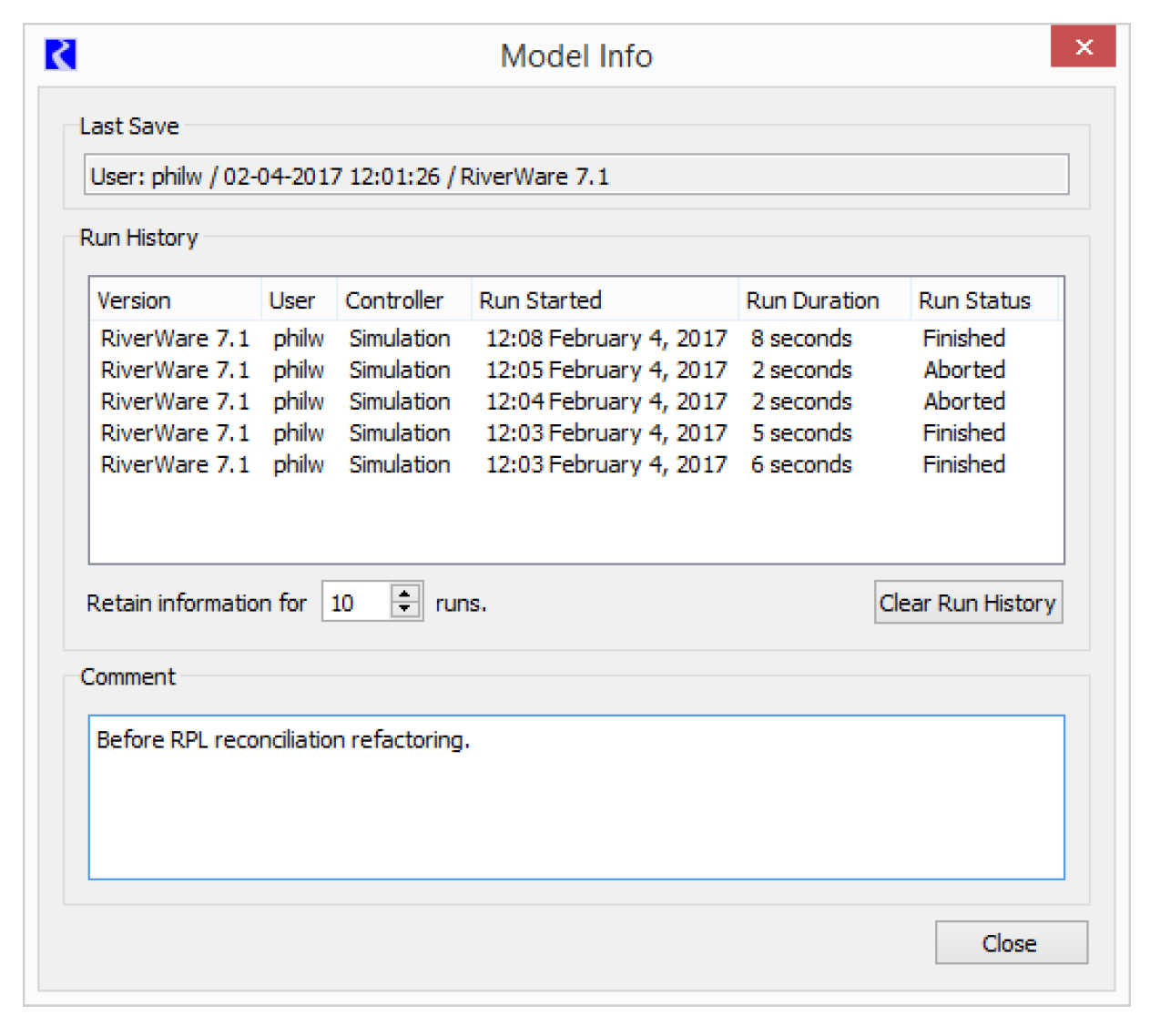Viewport: 1150px width, 1036px height.
Task: Click the Close button at bottom
Action: pos(1011,942)
